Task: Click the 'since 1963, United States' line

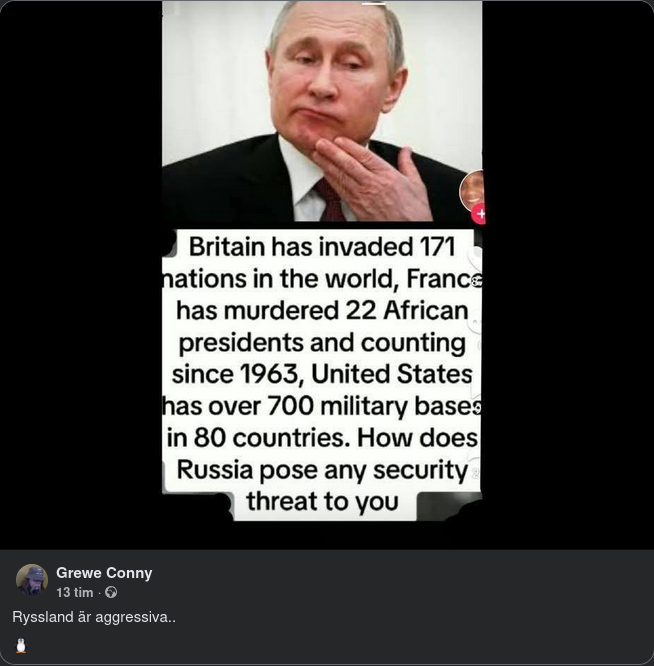Action: click(322, 374)
